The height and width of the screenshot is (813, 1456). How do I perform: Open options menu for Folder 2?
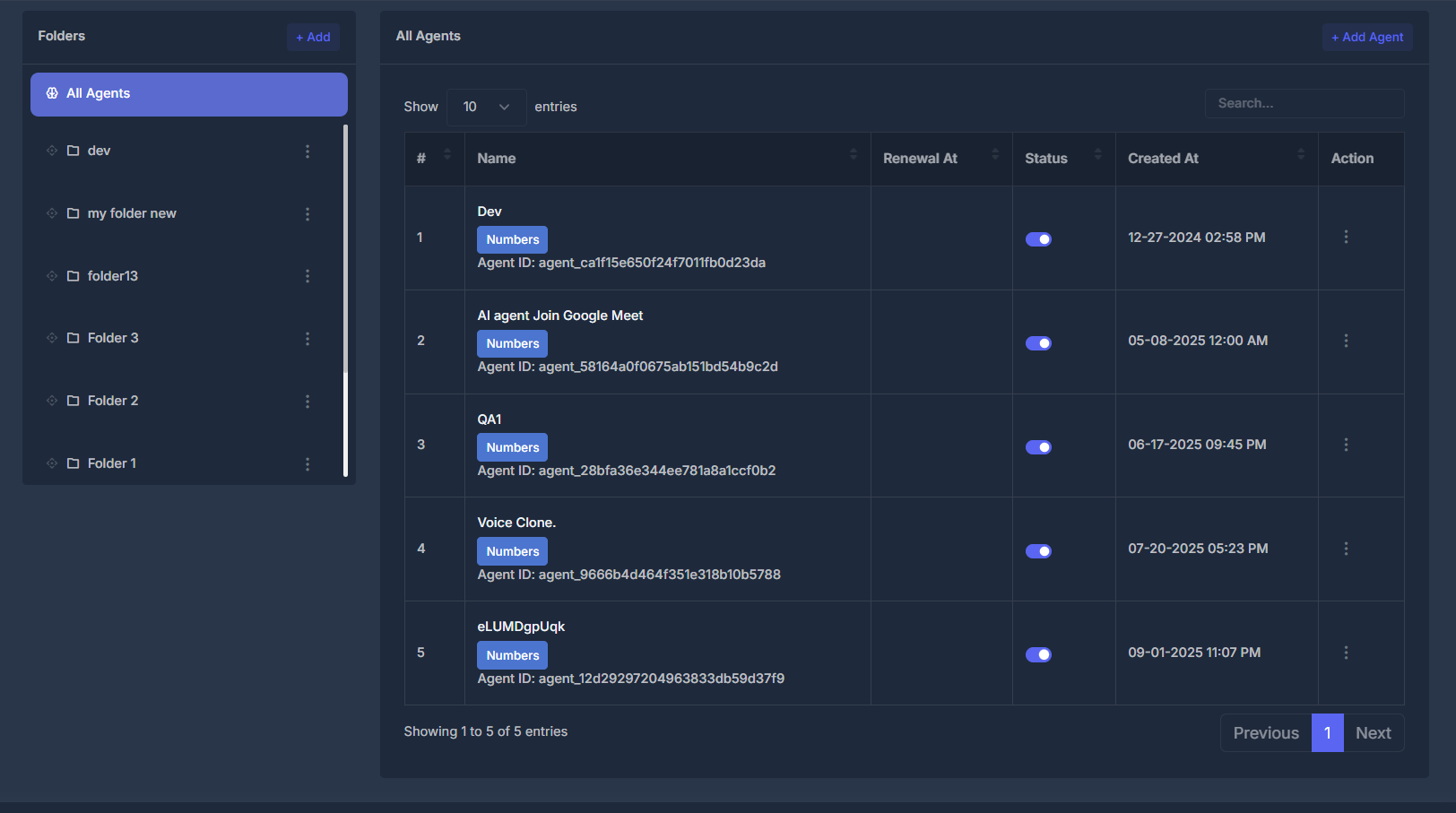(x=308, y=402)
